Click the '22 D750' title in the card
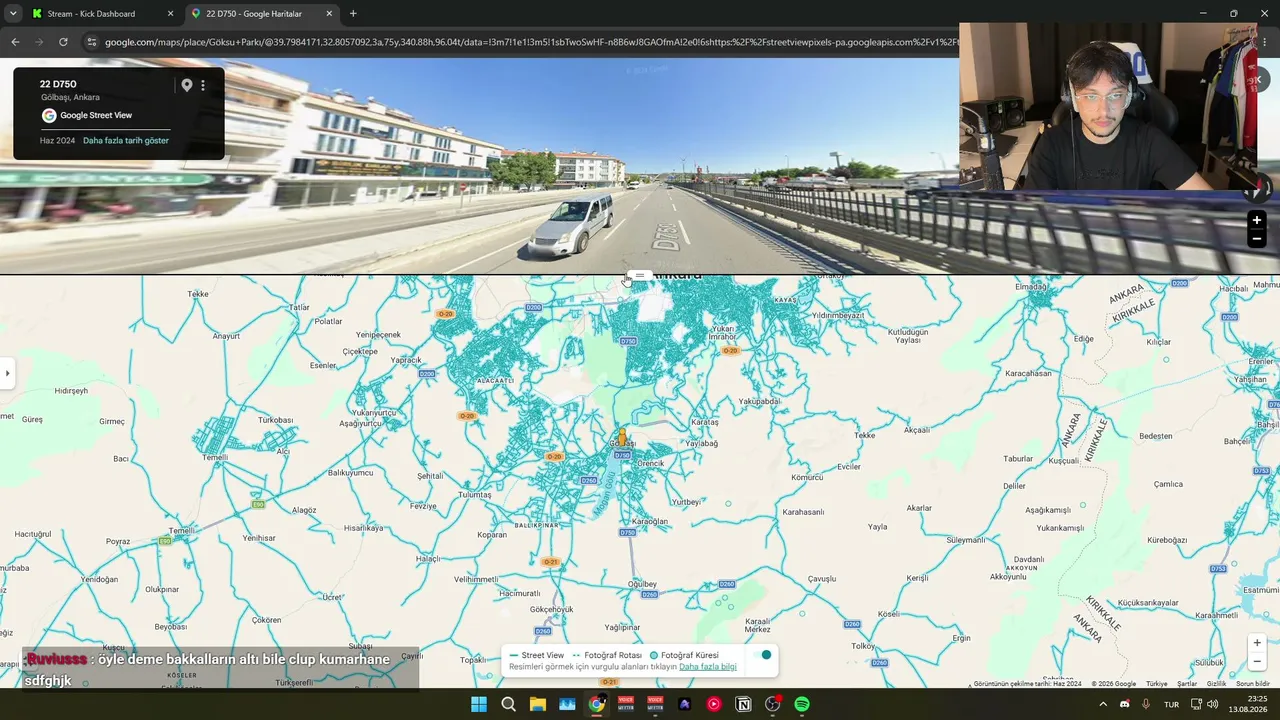The image size is (1280, 720). [58, 84]
